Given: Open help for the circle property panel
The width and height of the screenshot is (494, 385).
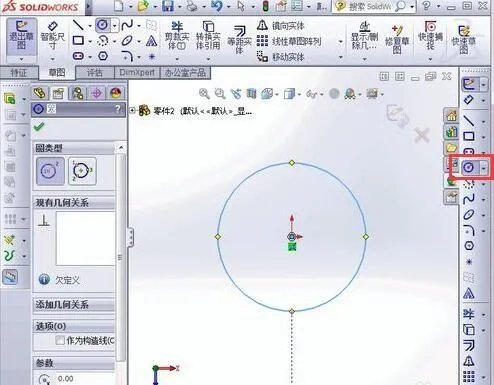Looking at the screenshot, I should pyautogui.click(x=118, y=109).
